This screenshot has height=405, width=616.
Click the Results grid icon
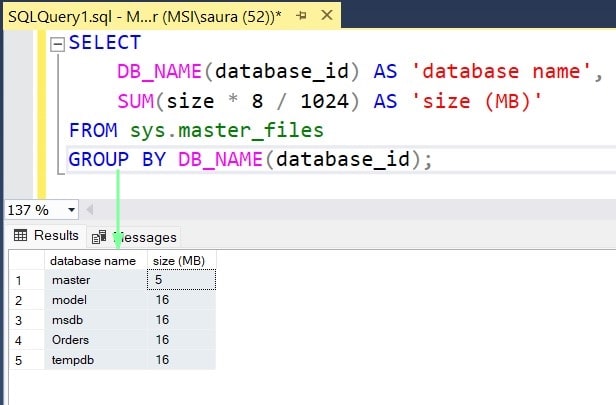tap(20, 235)
